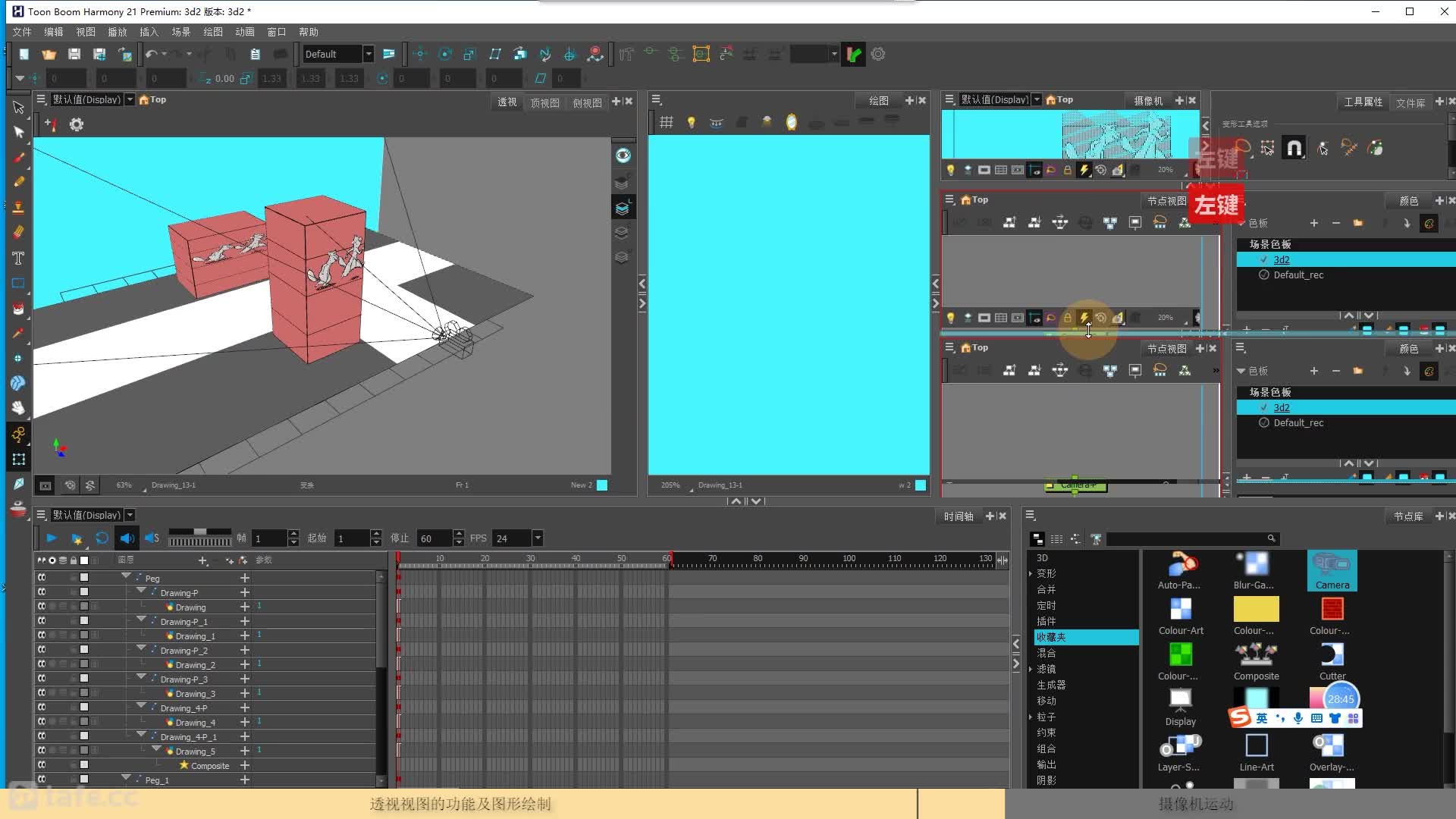Click the perspective view settings gear icon
The height and width of the screenshot is (819, 1456).
(x=77, y=124)
